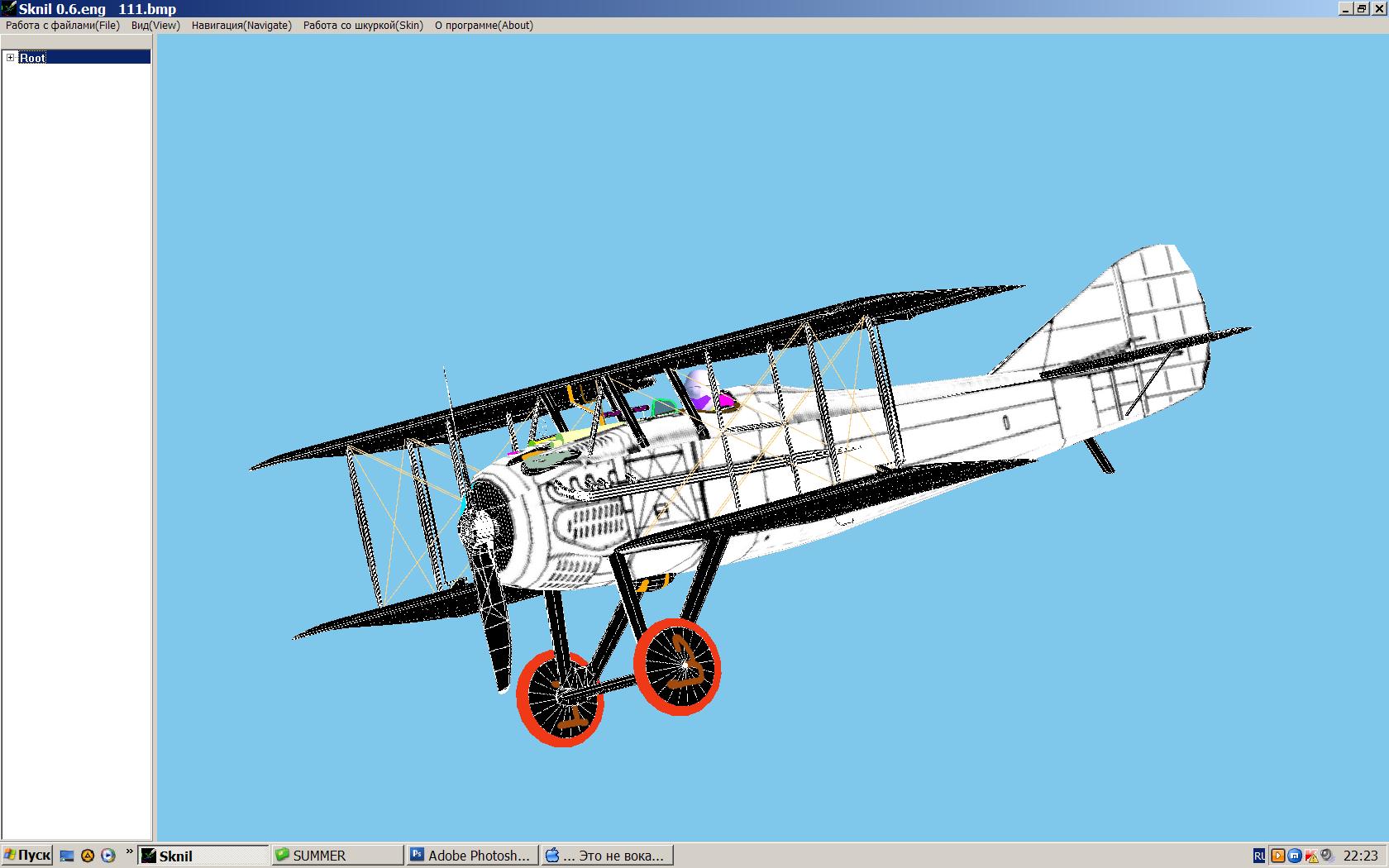Click the volume speaker tray icon
Viewport: 1389px width, 868px height.
coord(1327,856)
